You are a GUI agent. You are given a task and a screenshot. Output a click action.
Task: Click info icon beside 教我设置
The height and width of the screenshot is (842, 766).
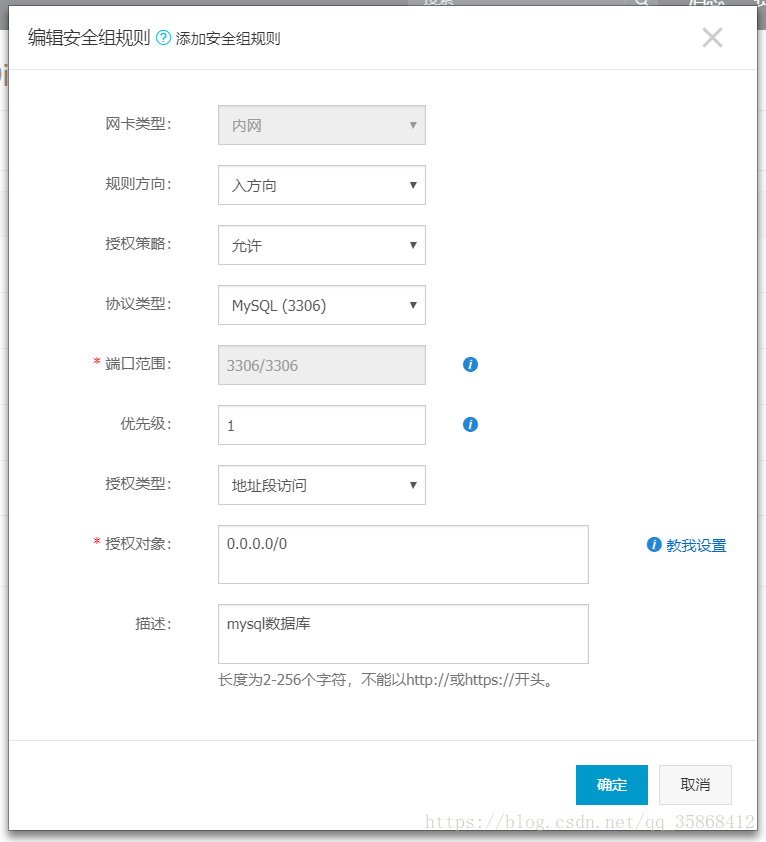[654, 545]
